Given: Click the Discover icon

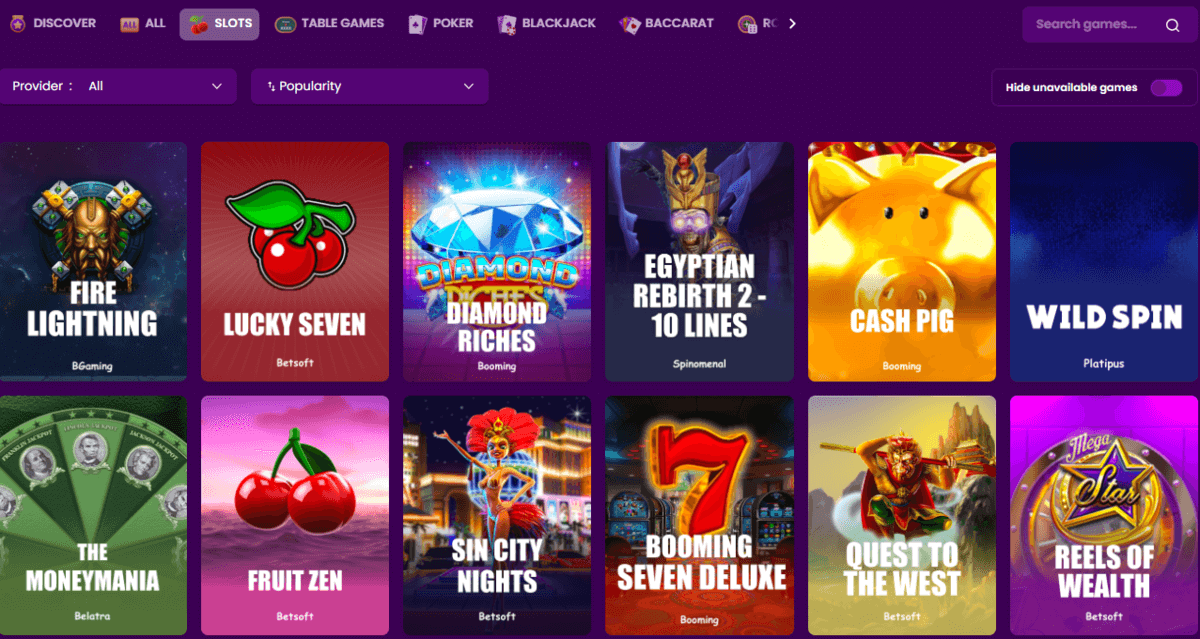Looking at the screenshot, I should point(16,22).
